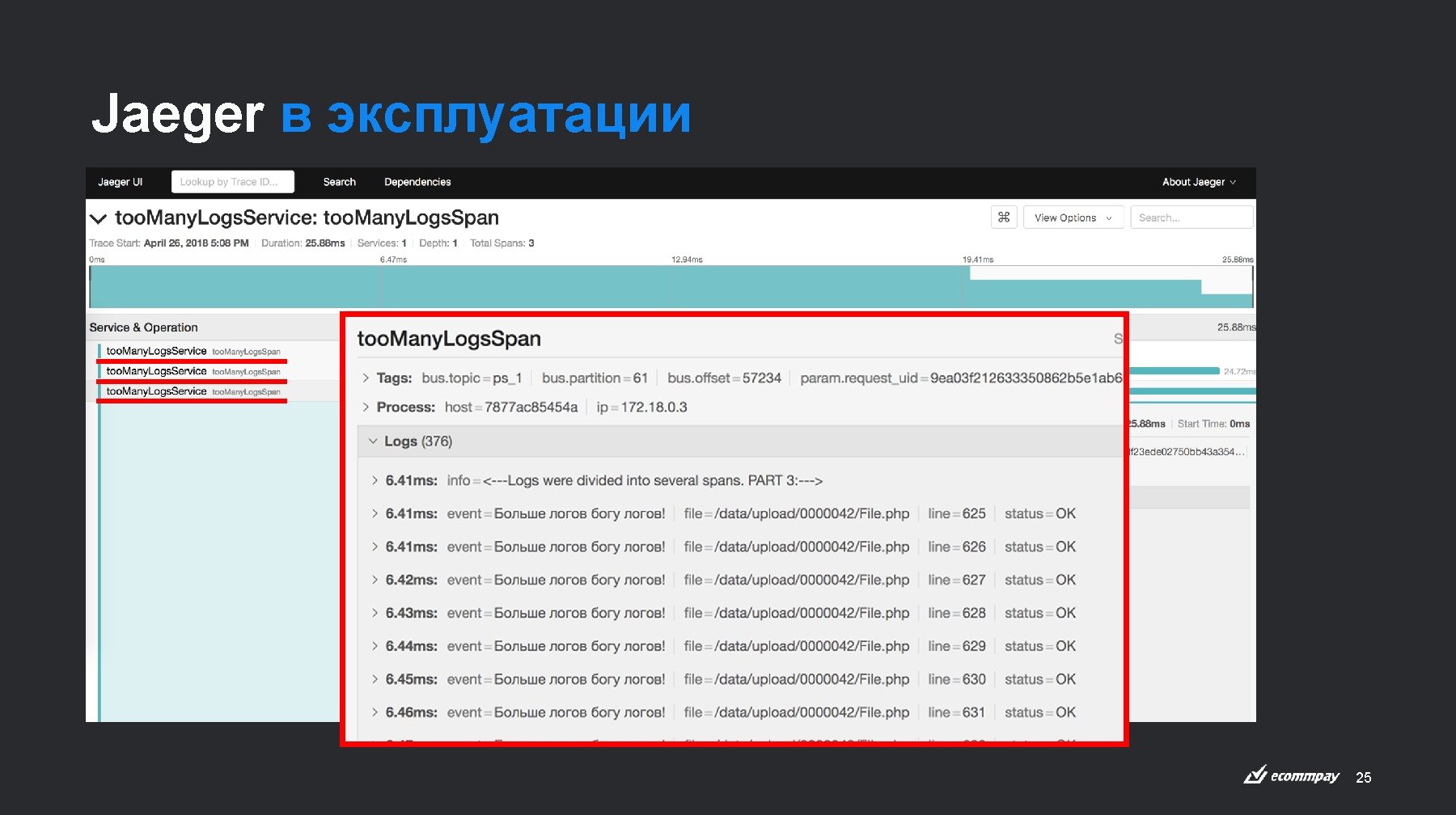The height and width of the screenshot is (815, 1456).
Task: Click the Total Spans: 3 value
Action: point(502,243)
